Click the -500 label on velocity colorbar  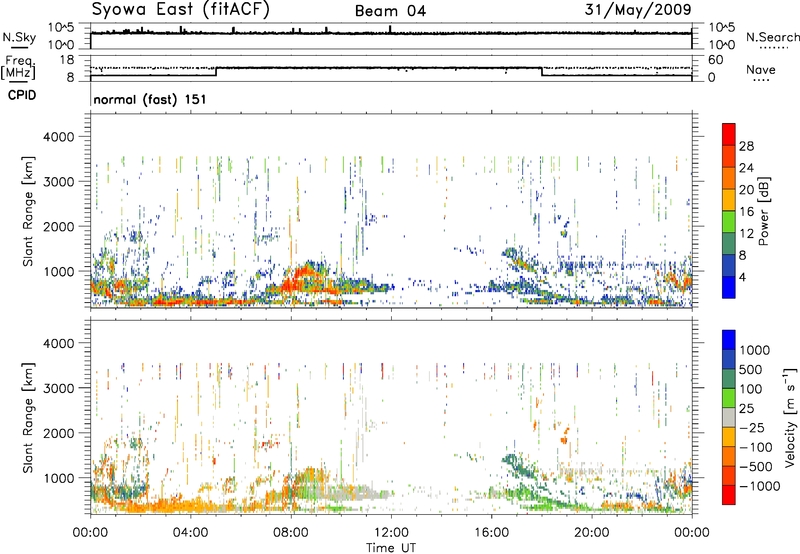756,466
